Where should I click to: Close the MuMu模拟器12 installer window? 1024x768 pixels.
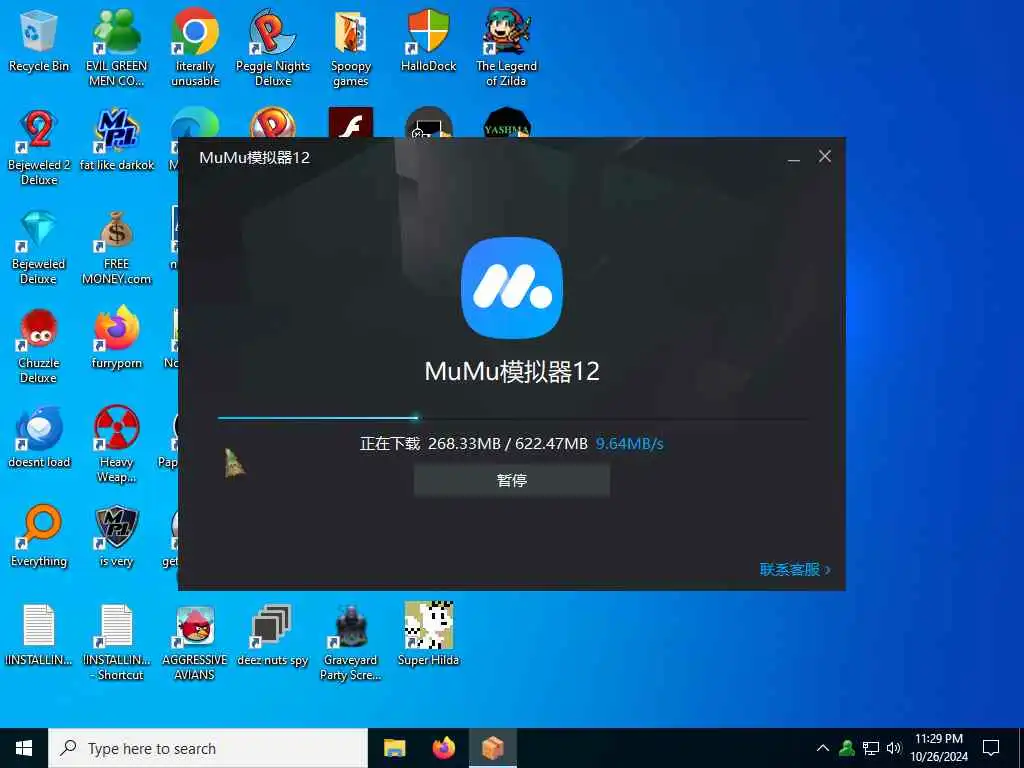point(825,157)
